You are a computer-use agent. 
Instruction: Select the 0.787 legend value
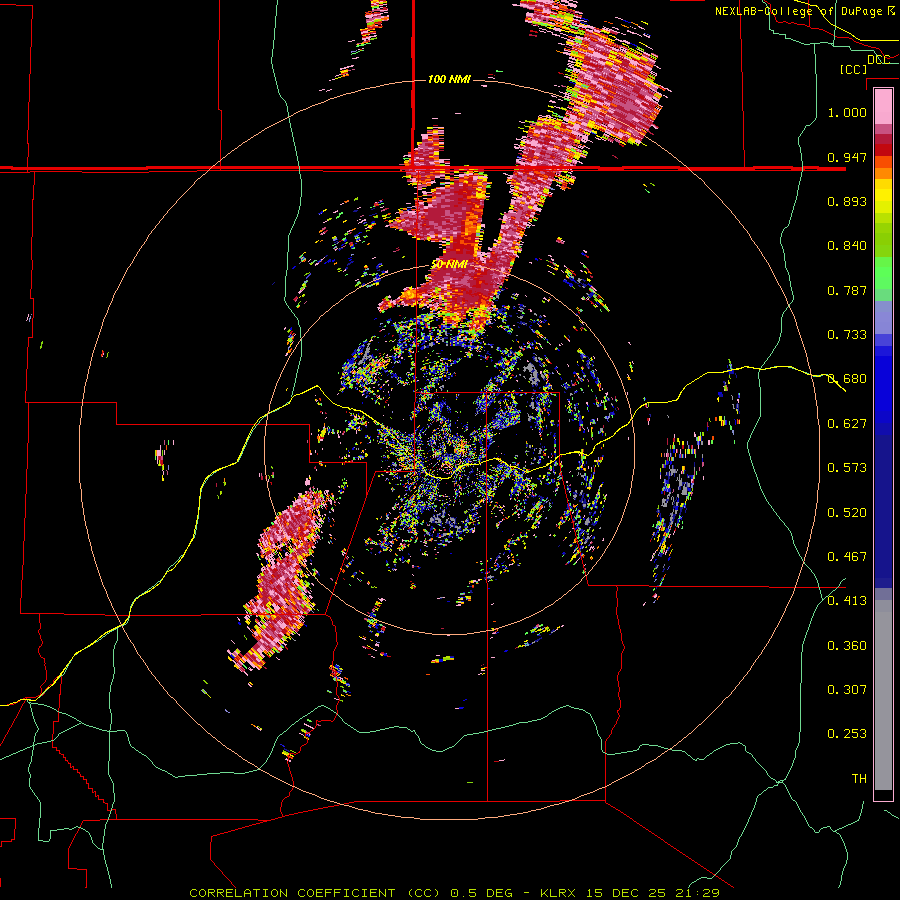(847, 290)
